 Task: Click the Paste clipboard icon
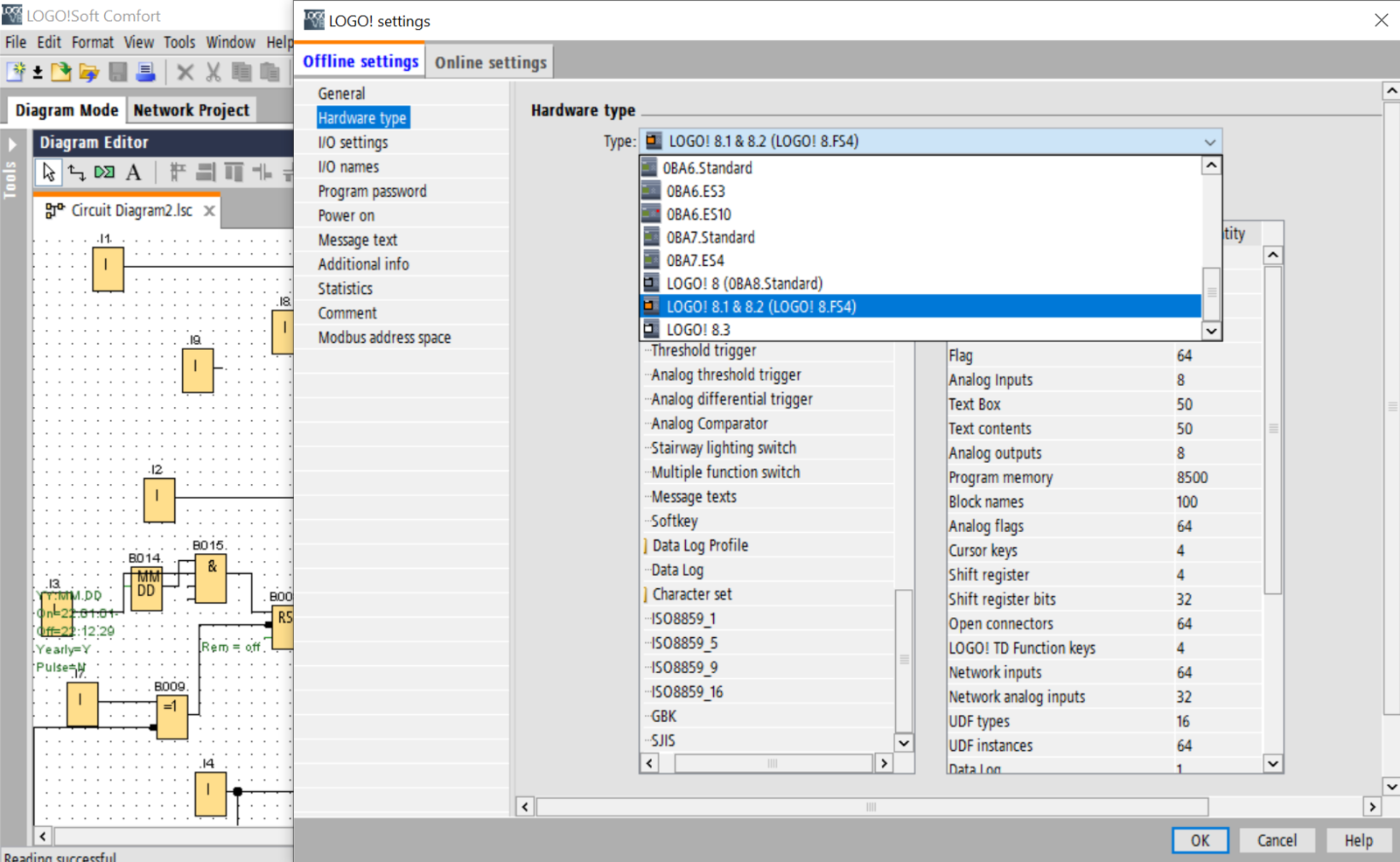coord(270,72)
